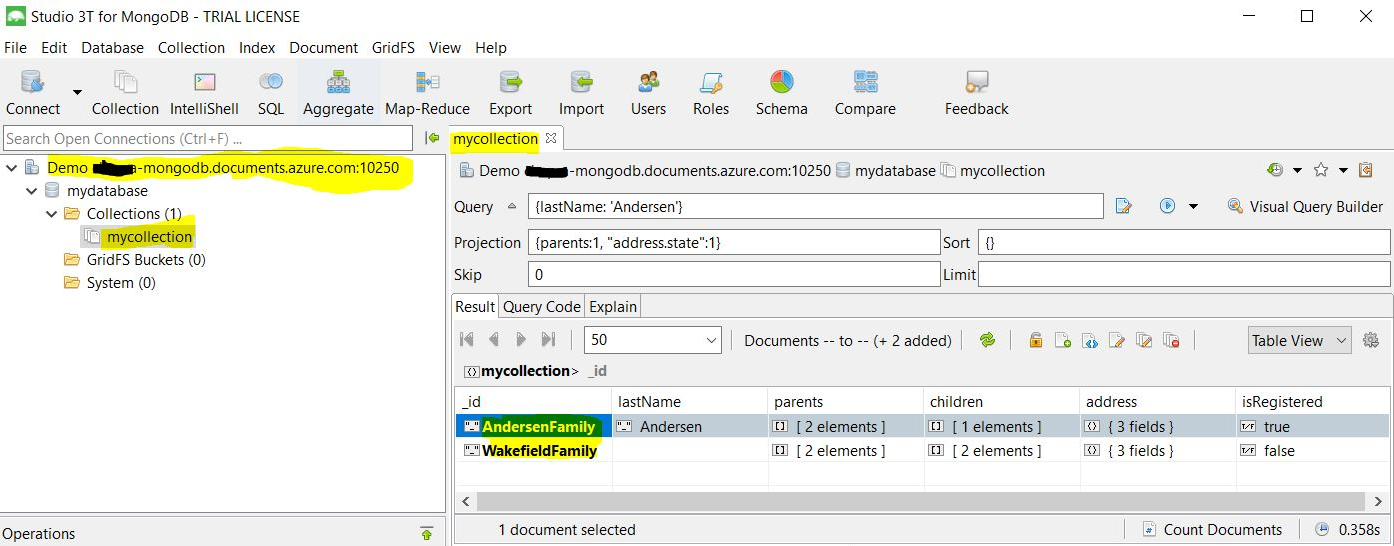
Task: Open the Help menu
Action: (491, 47)
